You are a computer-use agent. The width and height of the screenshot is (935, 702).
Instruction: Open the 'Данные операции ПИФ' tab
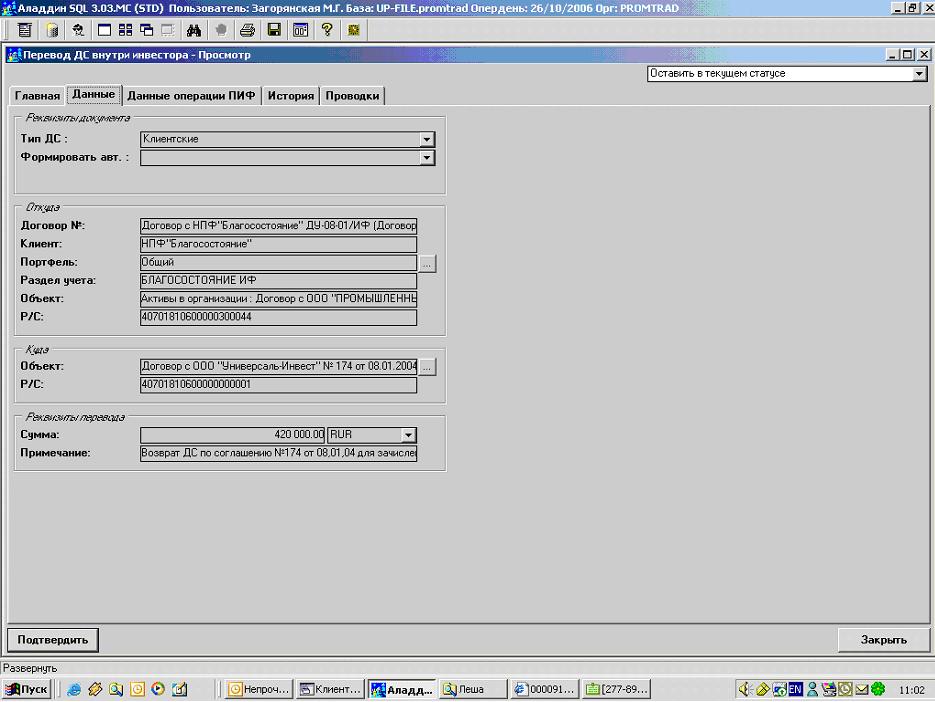coord(191,96)
